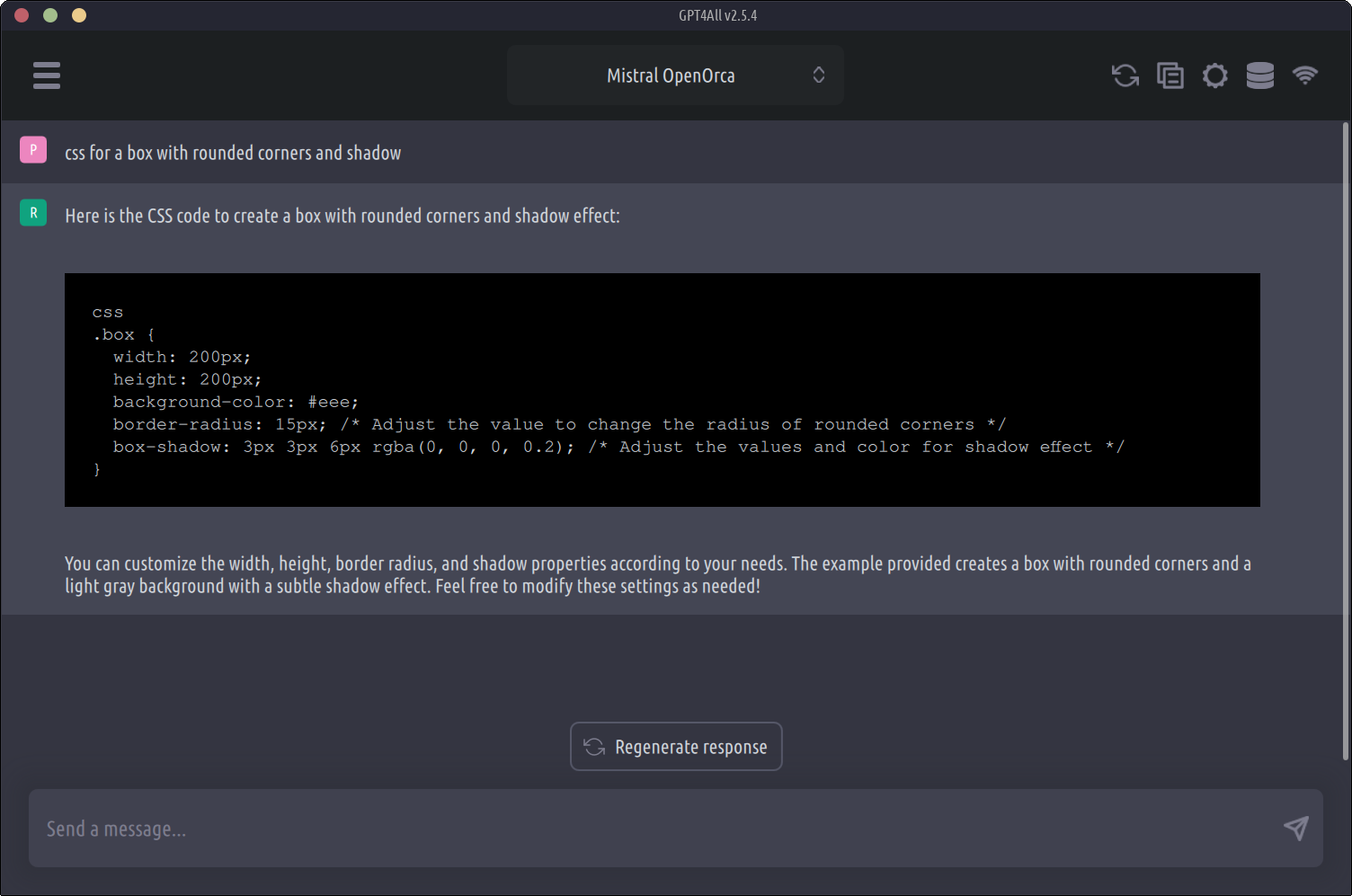Copy the conversation to the clipboard
1352x896 pixels.
pos(1170,75)
